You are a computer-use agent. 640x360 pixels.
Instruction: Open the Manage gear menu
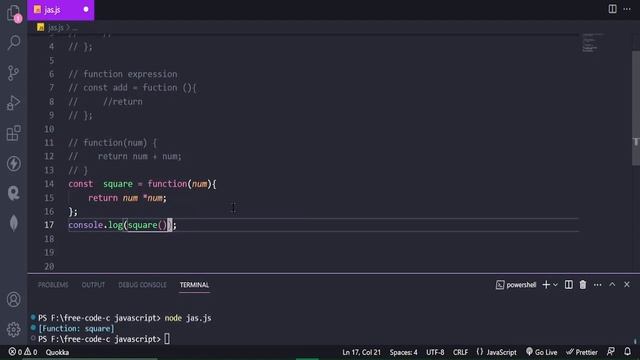pyautogui.click(x=13, y=329)
